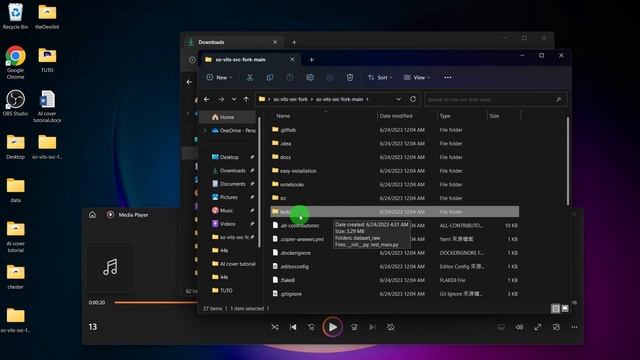Skip to previous track in Media Player
This screenshot has width=640, height=360.
pos(293,327)
